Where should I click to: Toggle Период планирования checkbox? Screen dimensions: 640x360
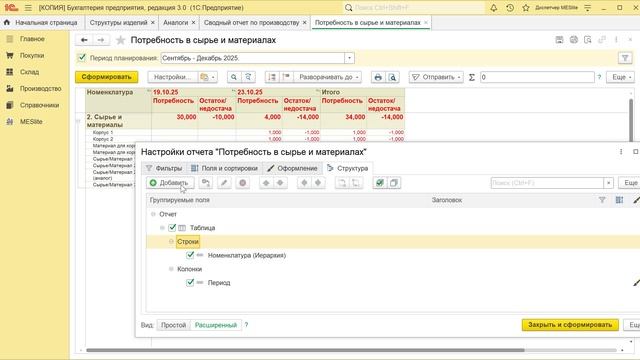click(x=82, y=58)
